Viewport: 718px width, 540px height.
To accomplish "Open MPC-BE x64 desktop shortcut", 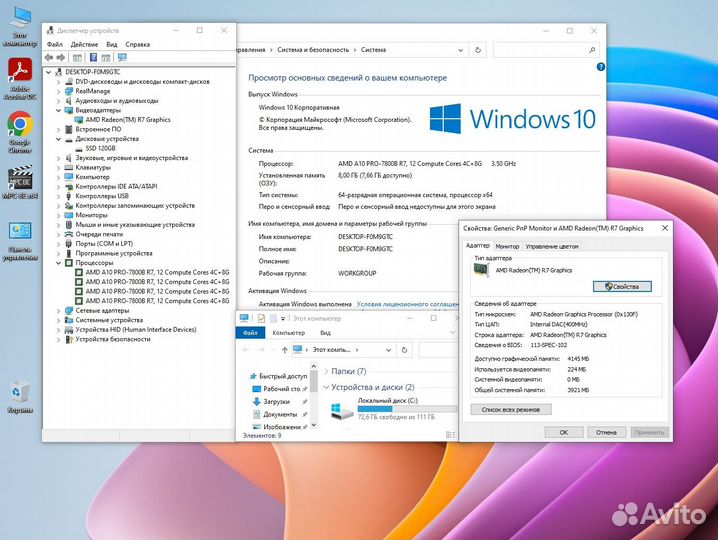I will 20,182.
